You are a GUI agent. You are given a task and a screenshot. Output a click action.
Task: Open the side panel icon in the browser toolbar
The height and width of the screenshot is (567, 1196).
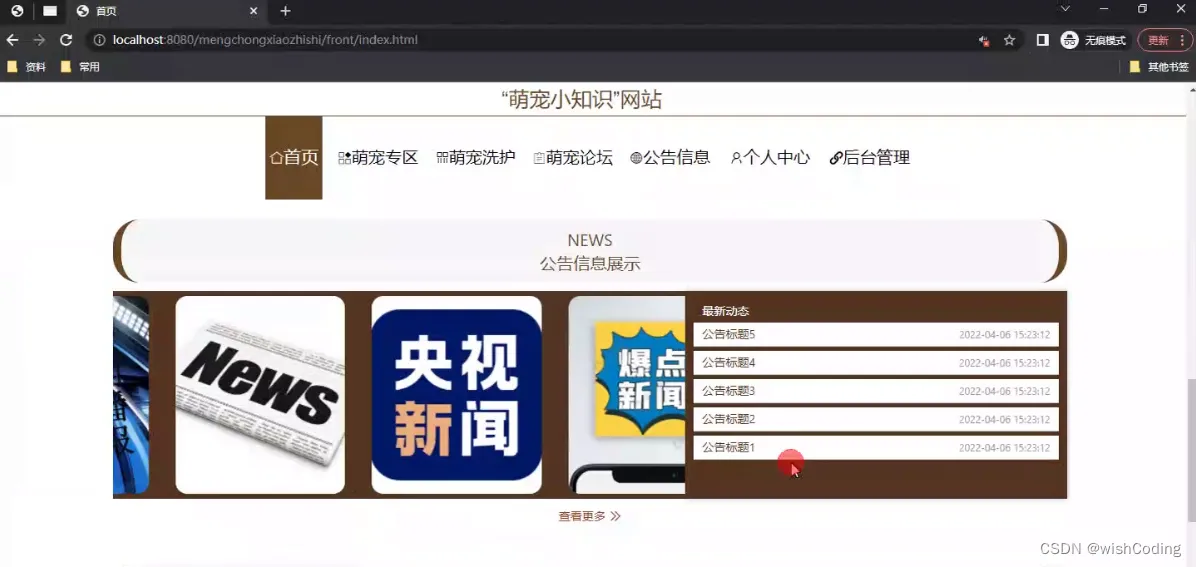(x=1043, y=40)
